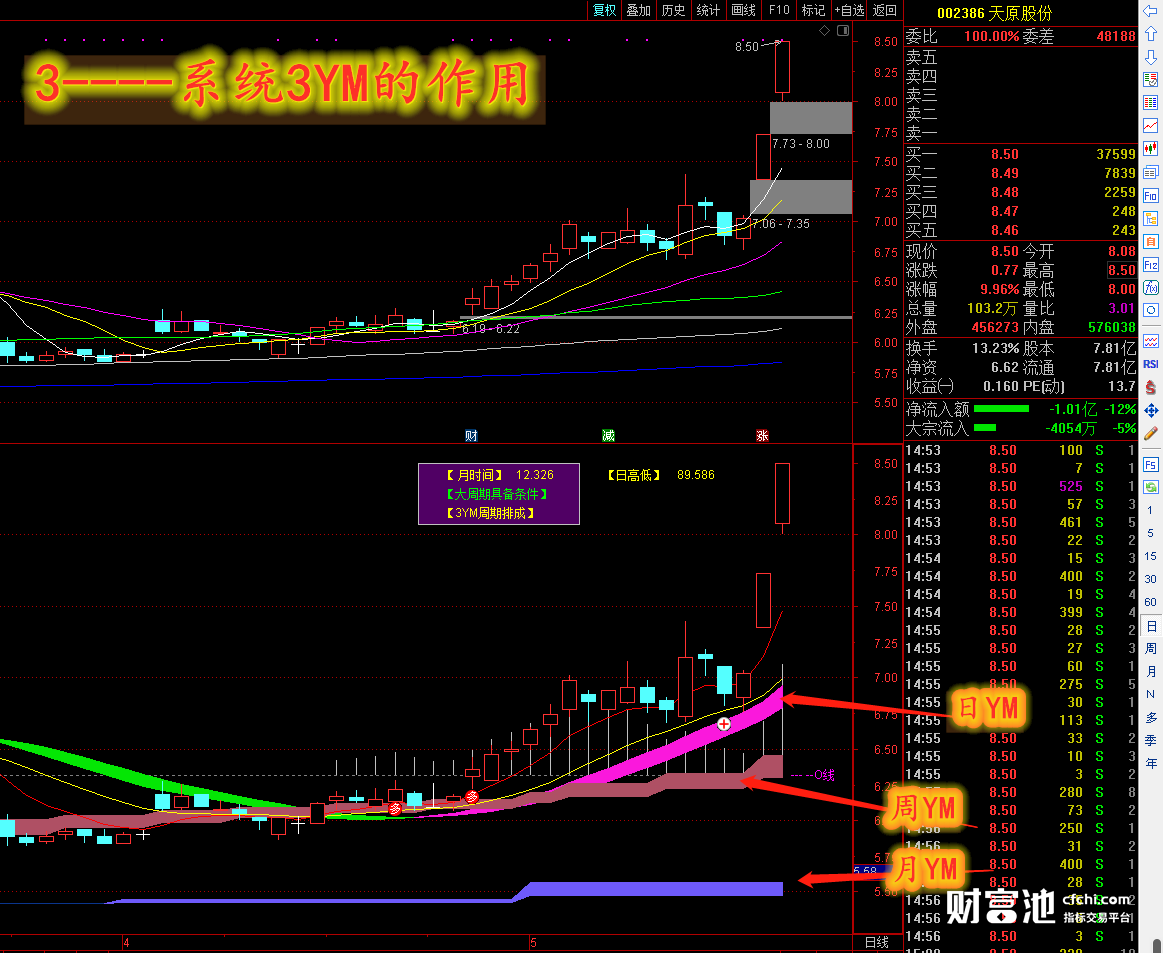1163x953 pixels.
Task: Click the back arrow icon in sidebar
Action: (1150, 10)
